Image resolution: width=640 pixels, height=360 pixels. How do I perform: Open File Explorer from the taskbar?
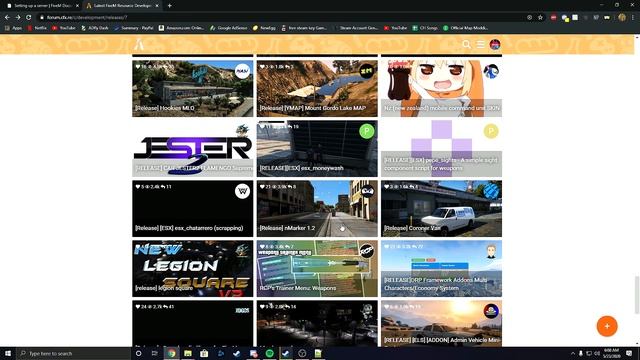click(x=188, y=353)
